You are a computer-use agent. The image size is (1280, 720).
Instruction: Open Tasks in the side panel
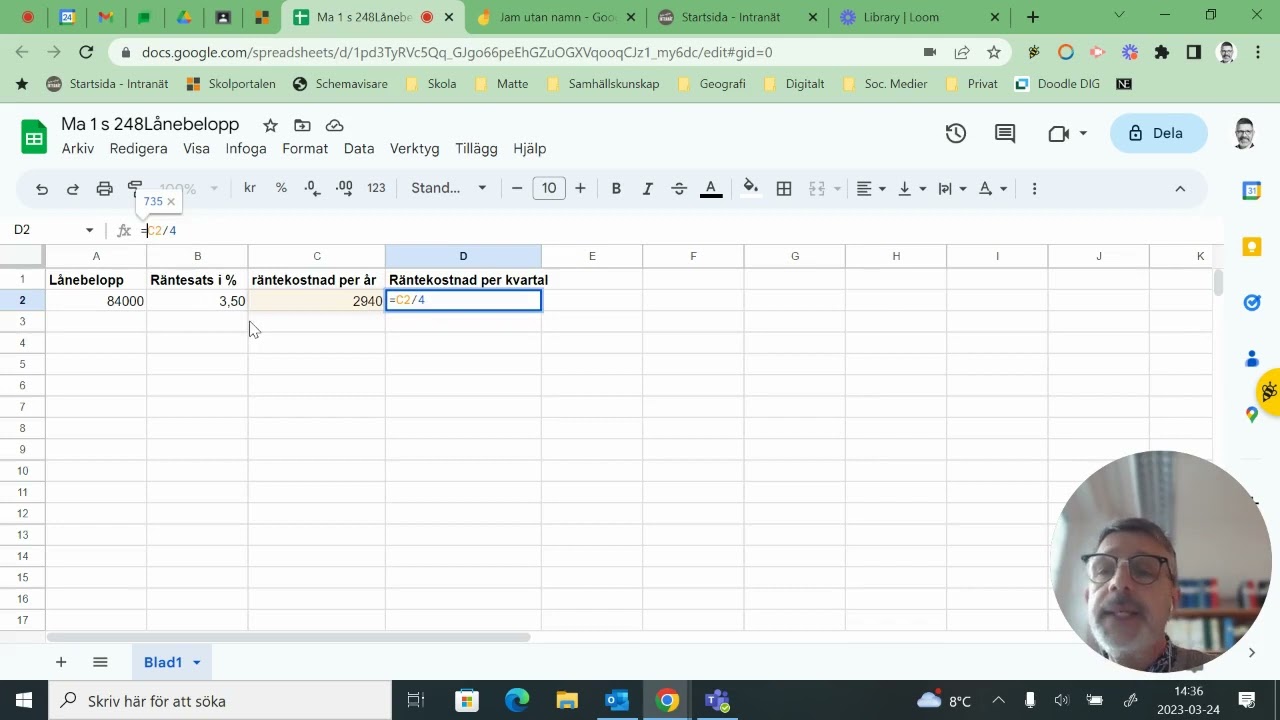click(x=1251, y=302)
